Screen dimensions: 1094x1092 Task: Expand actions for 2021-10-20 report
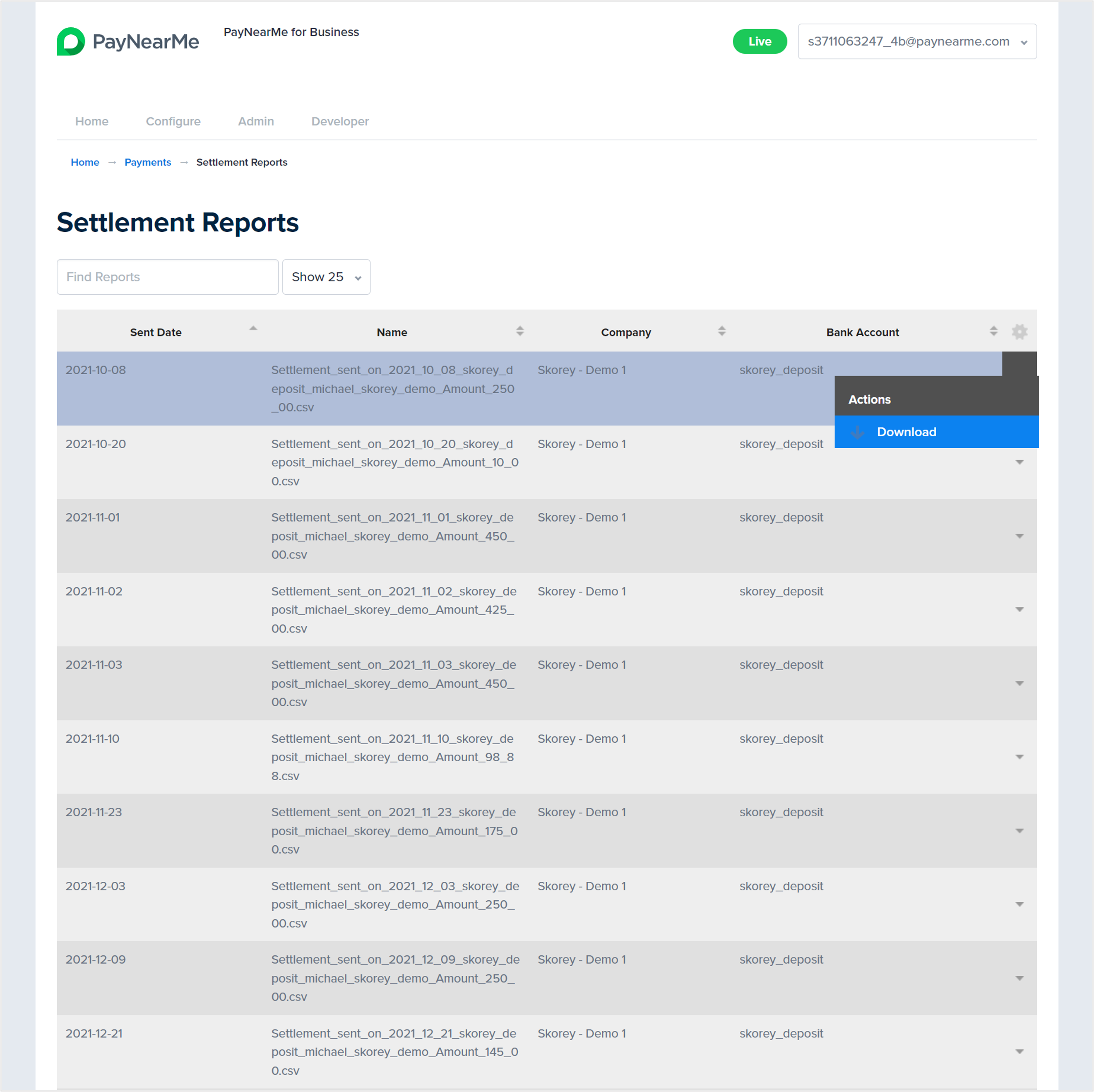tap(1019, 463)
